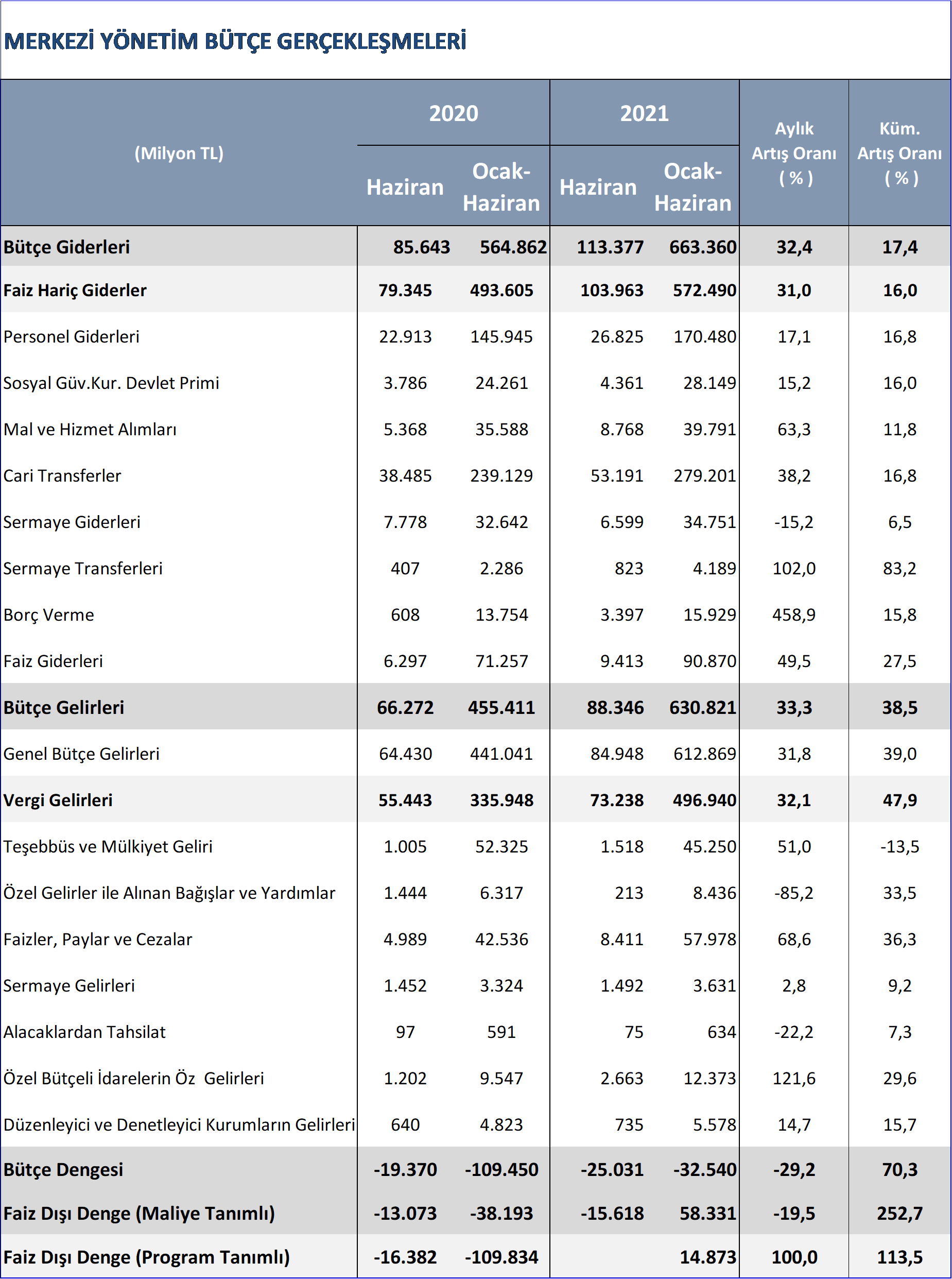Click value 70,3 in Bütçe Dengesi row
This screenshot has height=1279, width=952.
[899, 1170]
